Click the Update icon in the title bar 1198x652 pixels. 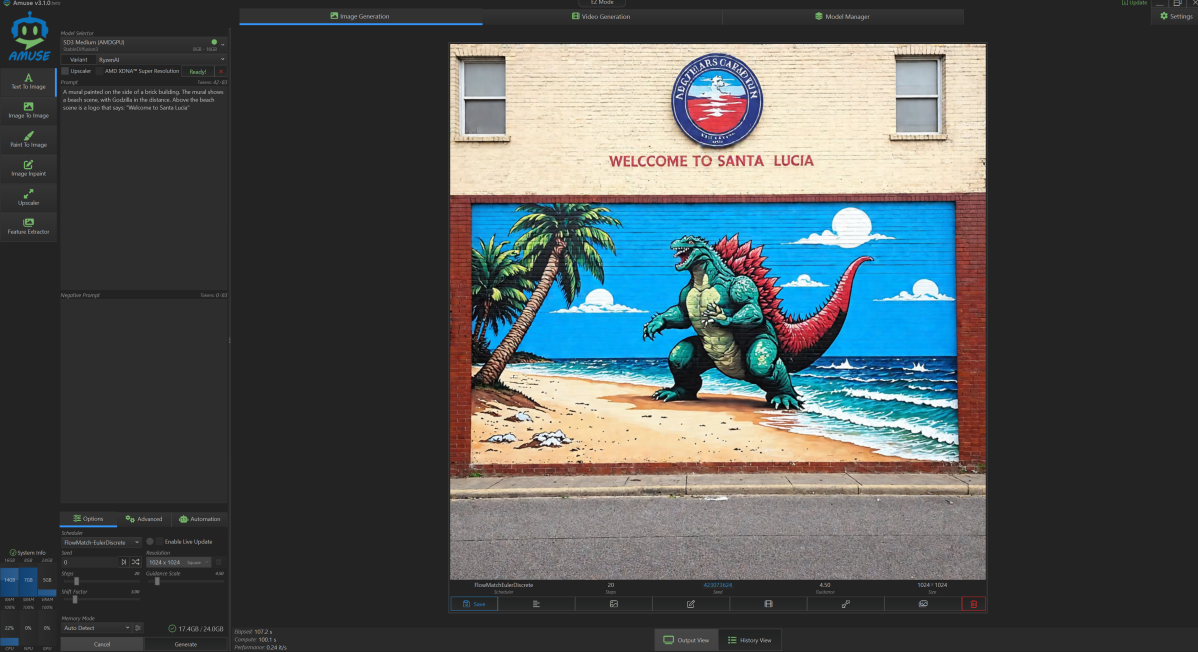1134,3
